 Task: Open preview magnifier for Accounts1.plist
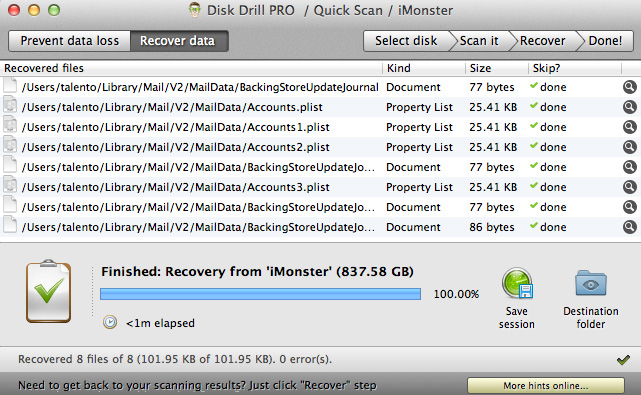tap(630, 127)
